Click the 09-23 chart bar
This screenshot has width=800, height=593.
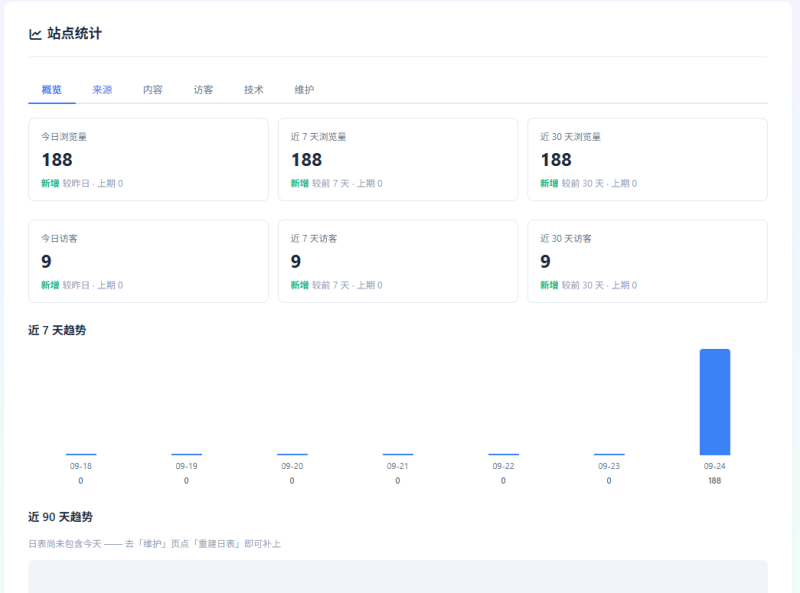(x=609, y=454)
